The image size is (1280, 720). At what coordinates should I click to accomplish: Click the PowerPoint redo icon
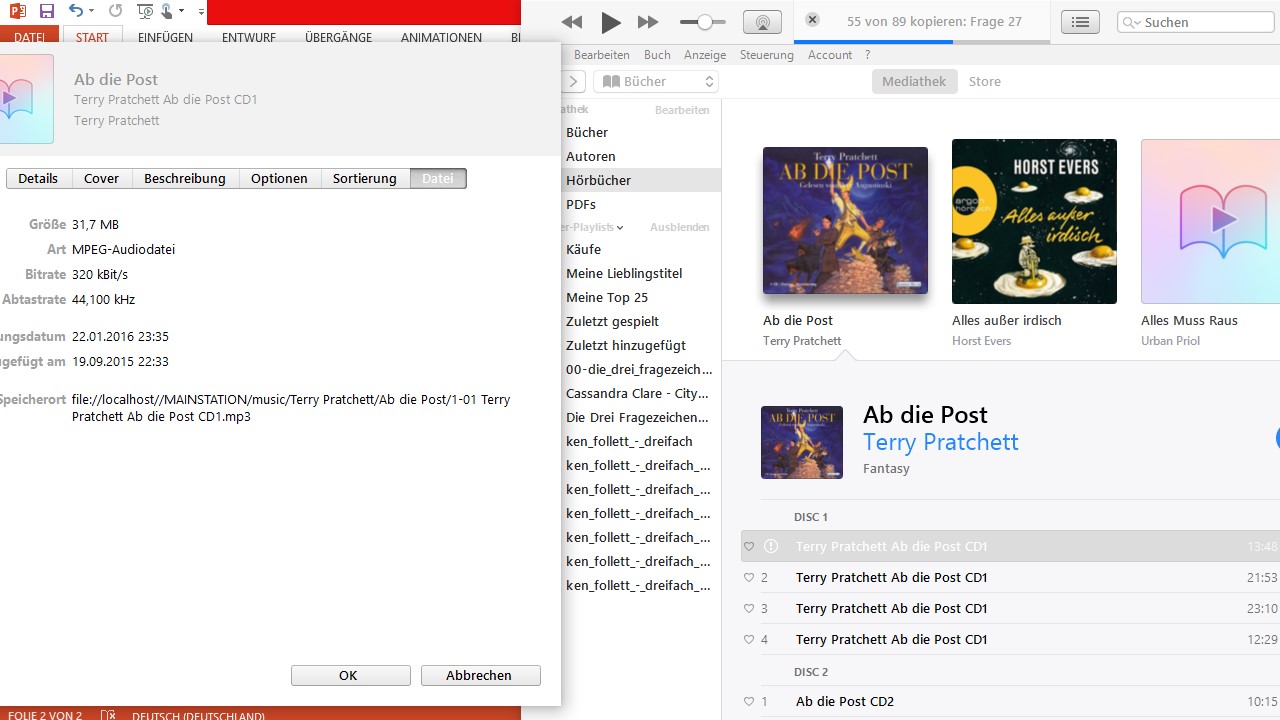pyautogui.click(x=115, y=11)
